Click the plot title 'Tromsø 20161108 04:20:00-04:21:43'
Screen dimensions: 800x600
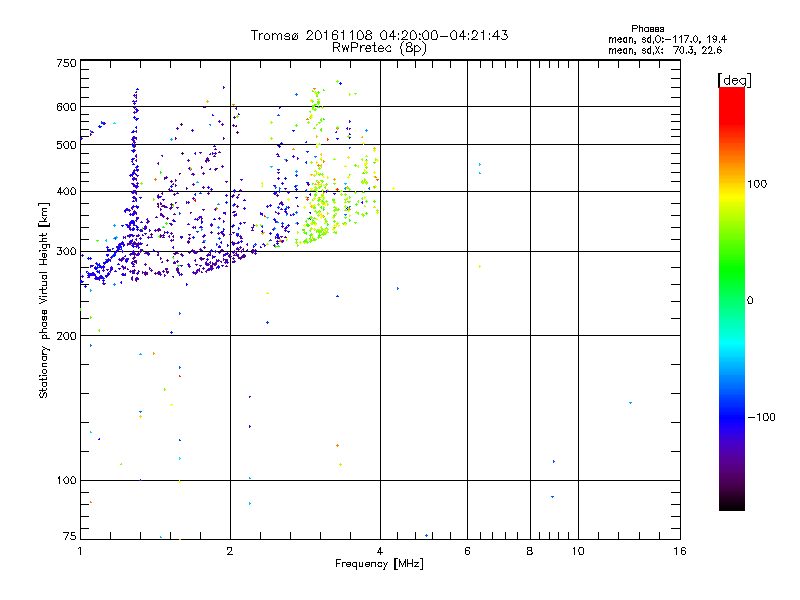coord(379,35)
